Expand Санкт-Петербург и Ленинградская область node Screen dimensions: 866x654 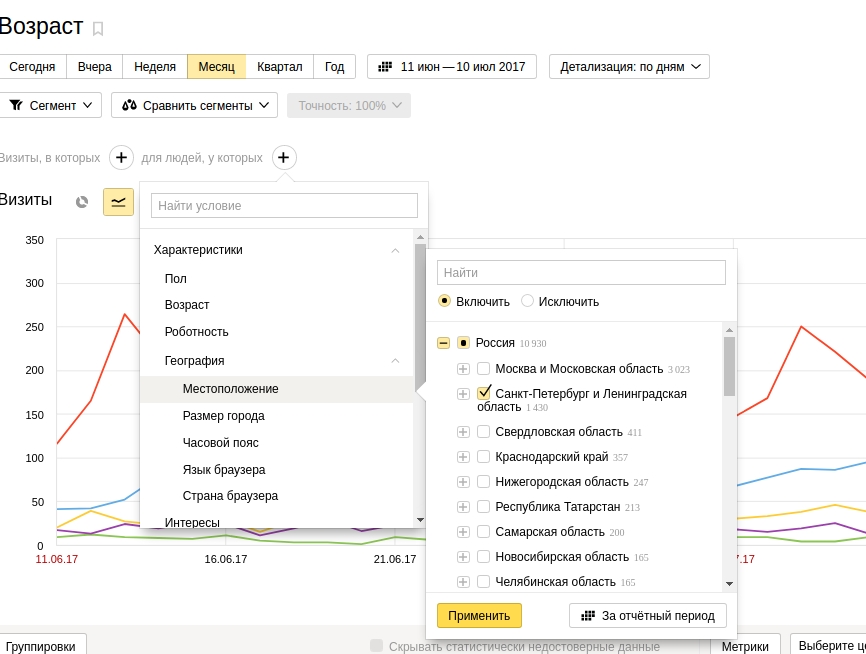point(463,394)
